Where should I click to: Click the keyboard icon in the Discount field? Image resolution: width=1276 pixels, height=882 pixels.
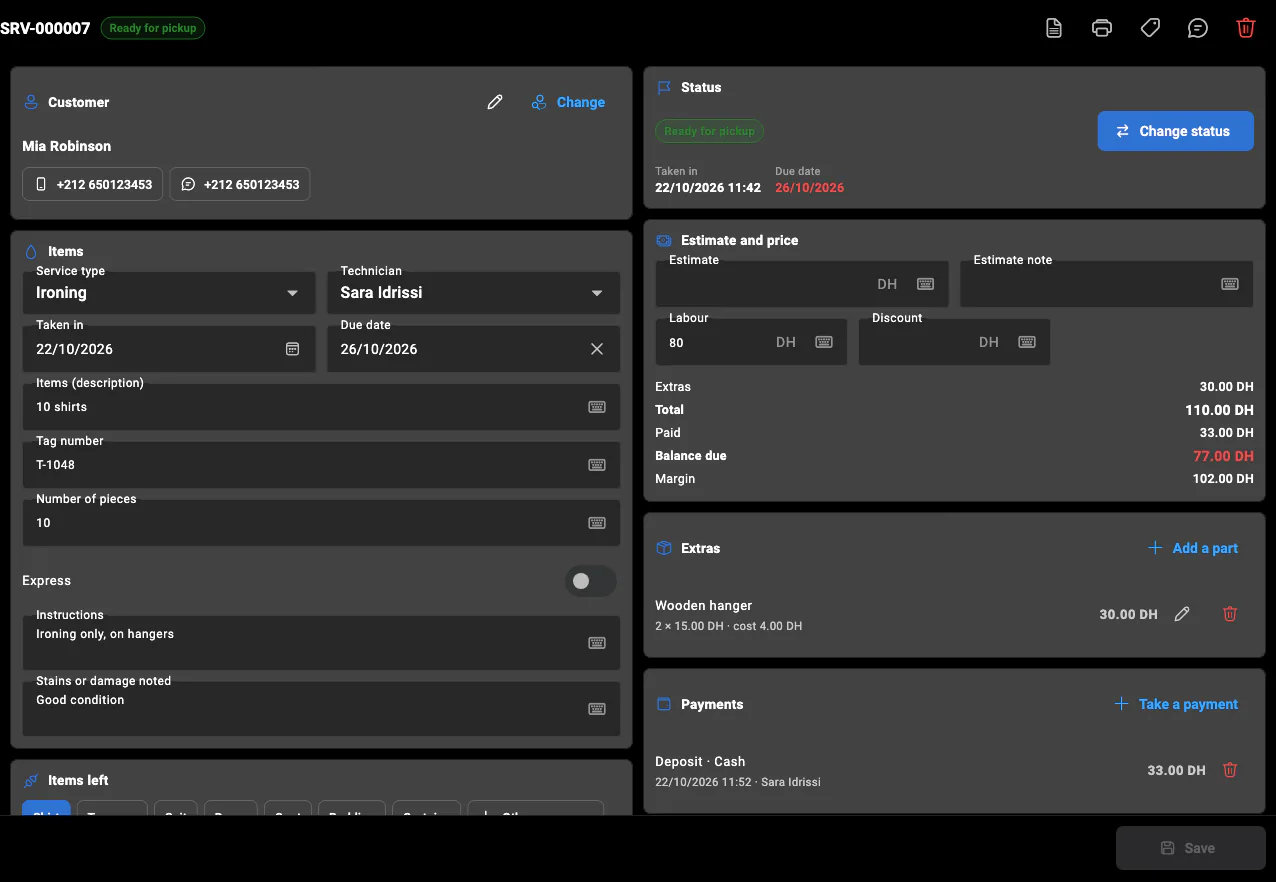click(1027, 342)
